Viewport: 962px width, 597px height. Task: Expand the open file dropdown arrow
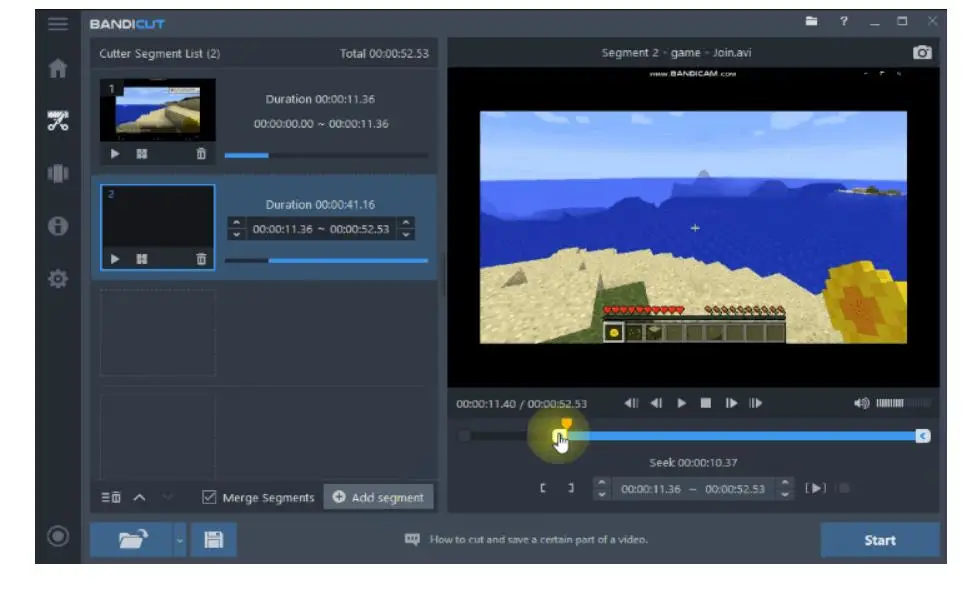click(x=180, y=540)
